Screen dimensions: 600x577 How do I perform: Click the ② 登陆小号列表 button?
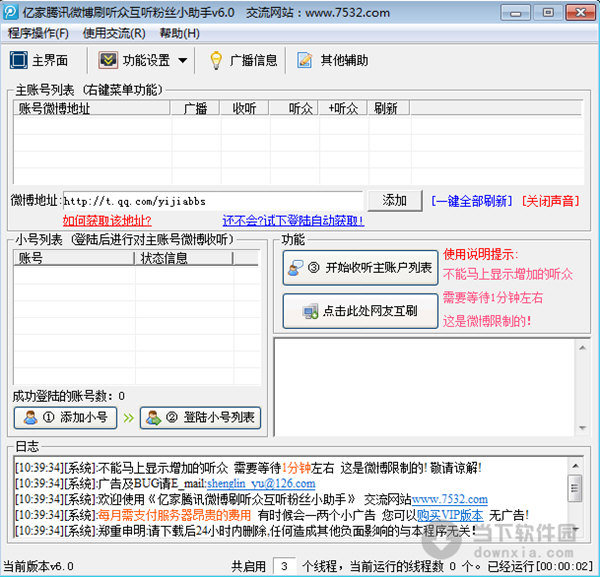click(201, 417)
